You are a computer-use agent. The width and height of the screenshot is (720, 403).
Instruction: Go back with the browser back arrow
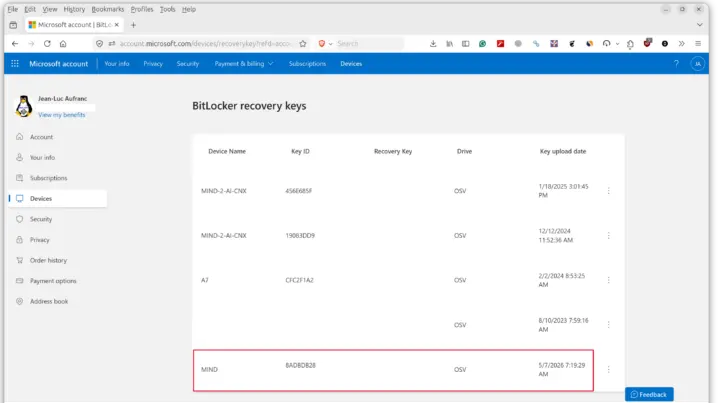(x=15, y=44)
